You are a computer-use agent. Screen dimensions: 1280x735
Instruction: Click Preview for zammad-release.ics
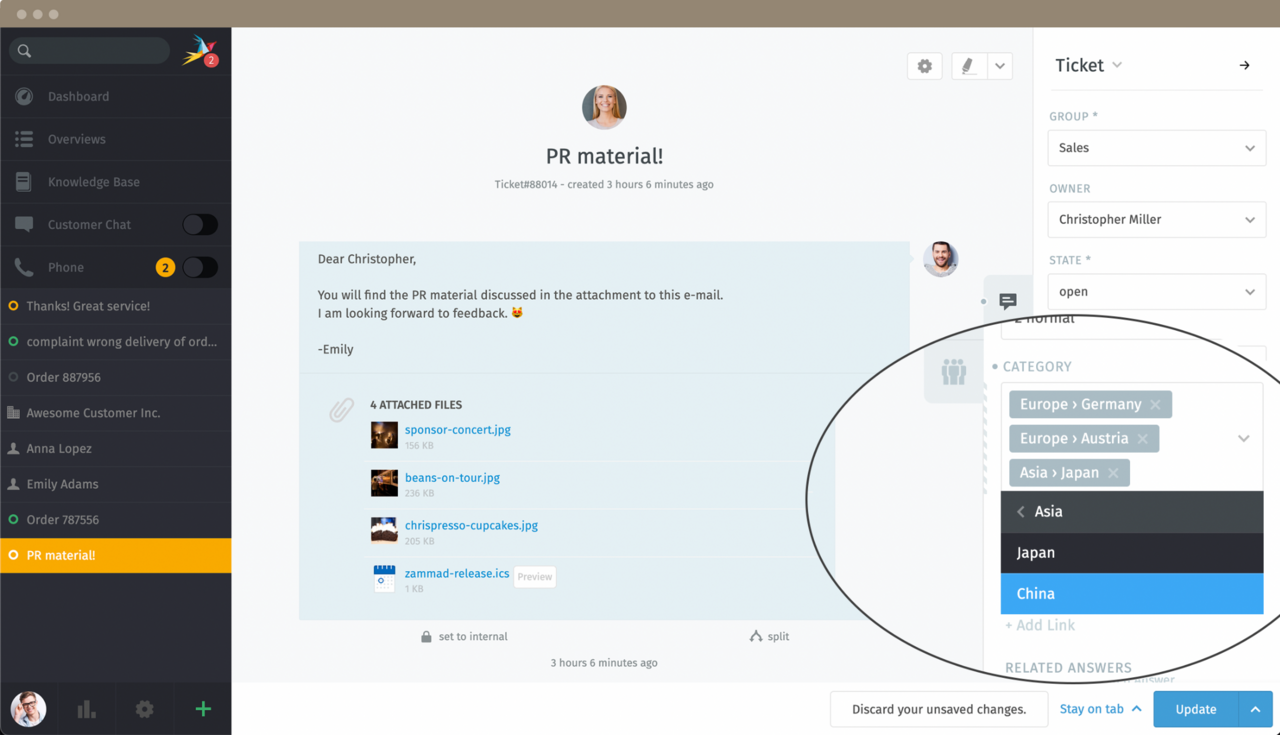535,577
